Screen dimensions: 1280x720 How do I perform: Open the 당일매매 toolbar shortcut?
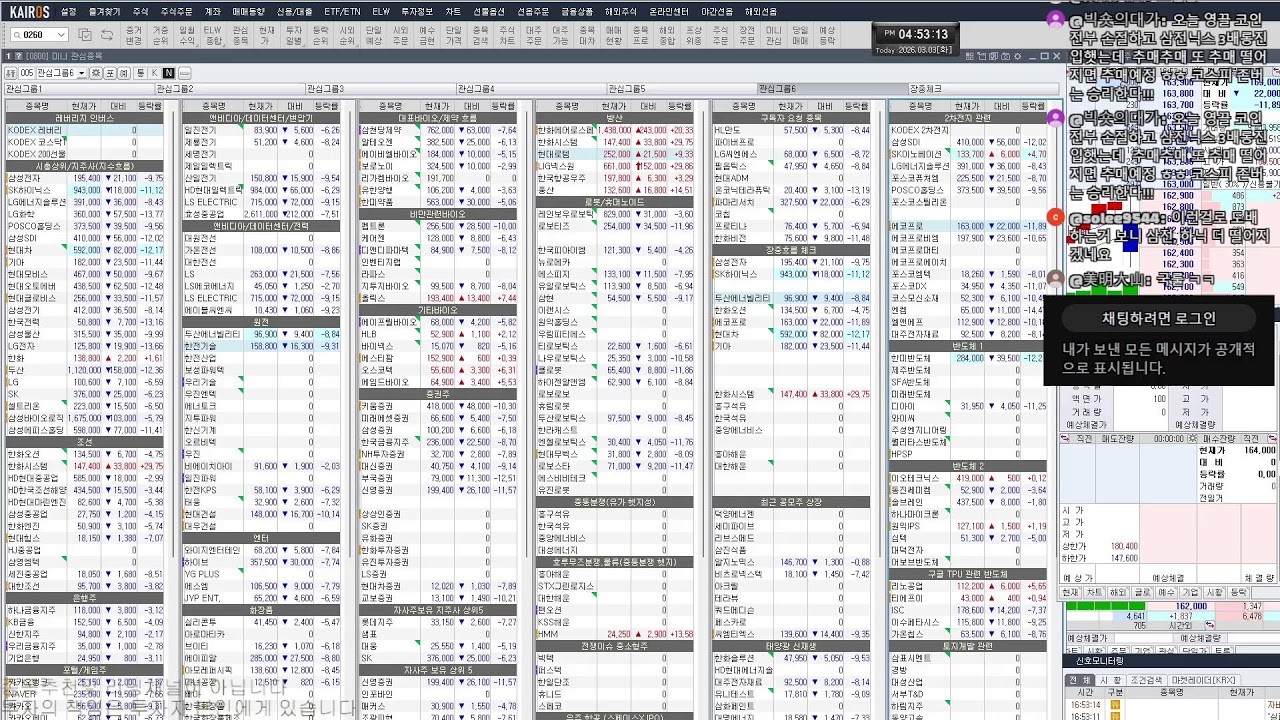pyautogui.click(x=800, y=36)
